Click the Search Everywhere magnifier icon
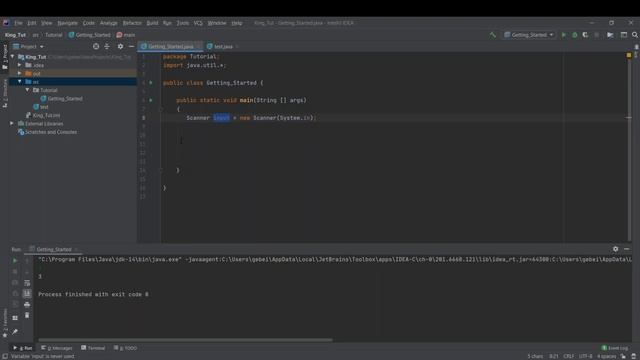Viewport: 640px width, 360px height. pos(635,35)
